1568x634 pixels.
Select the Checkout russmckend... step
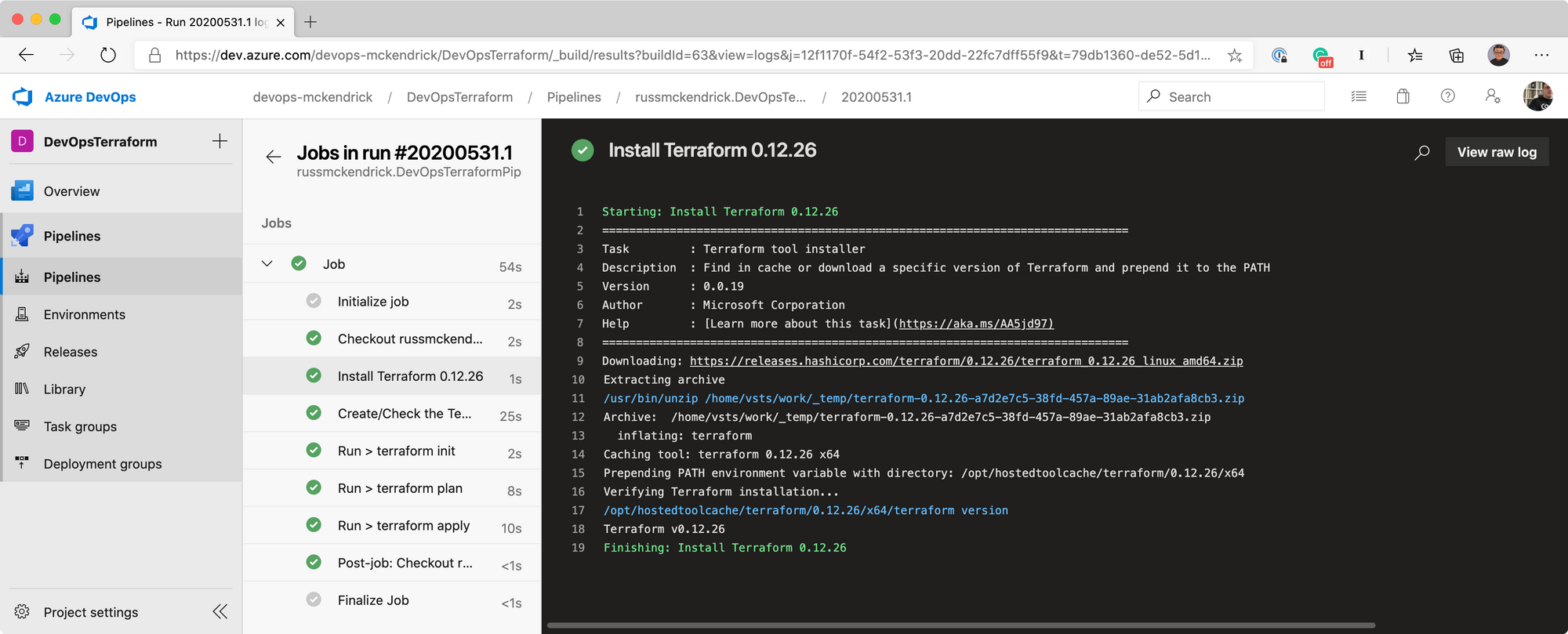click(x=392, y=339)
